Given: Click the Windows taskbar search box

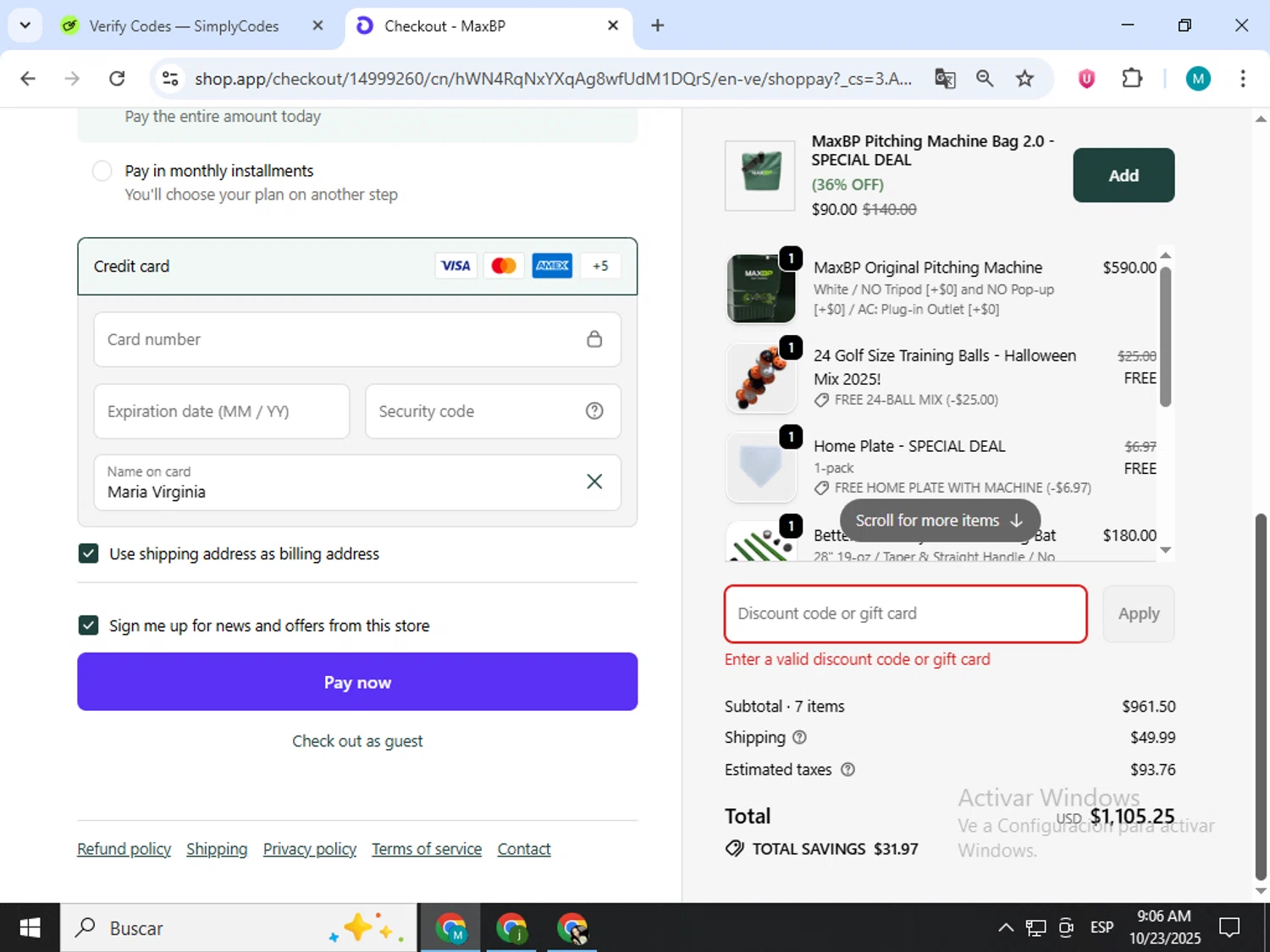Looking at the screenshot, I should [238, 928].
